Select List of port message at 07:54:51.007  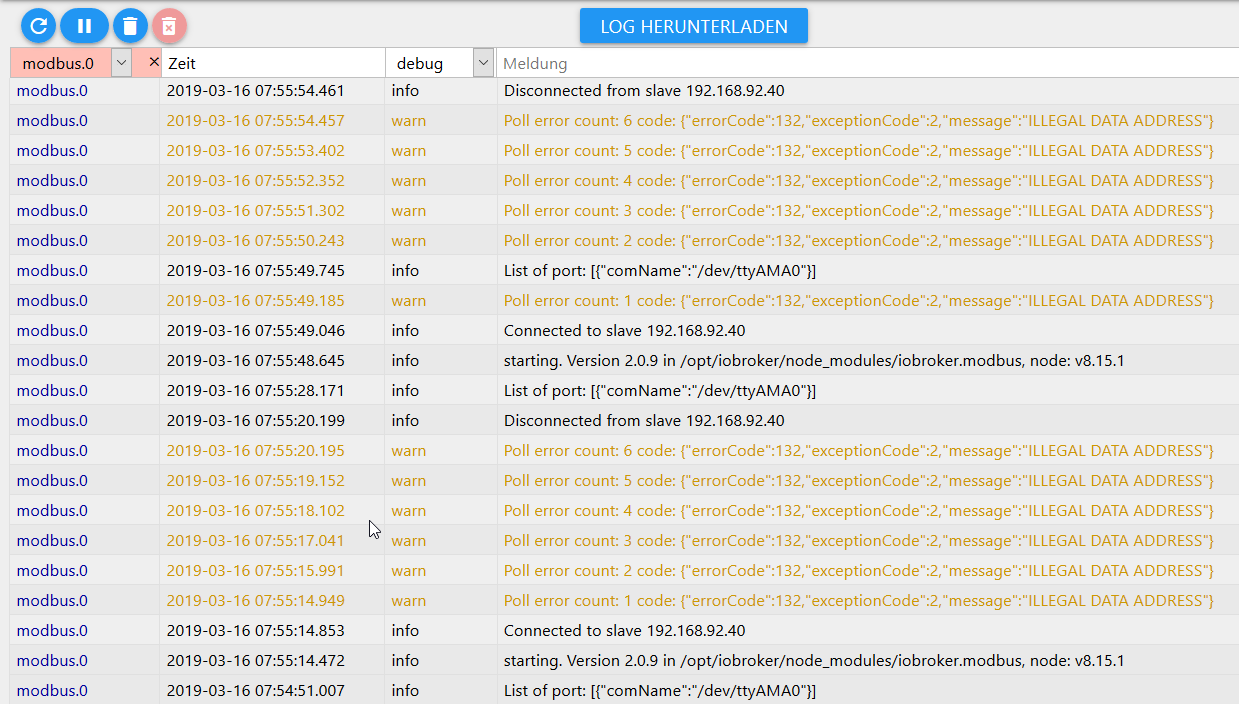pos(660,691)
